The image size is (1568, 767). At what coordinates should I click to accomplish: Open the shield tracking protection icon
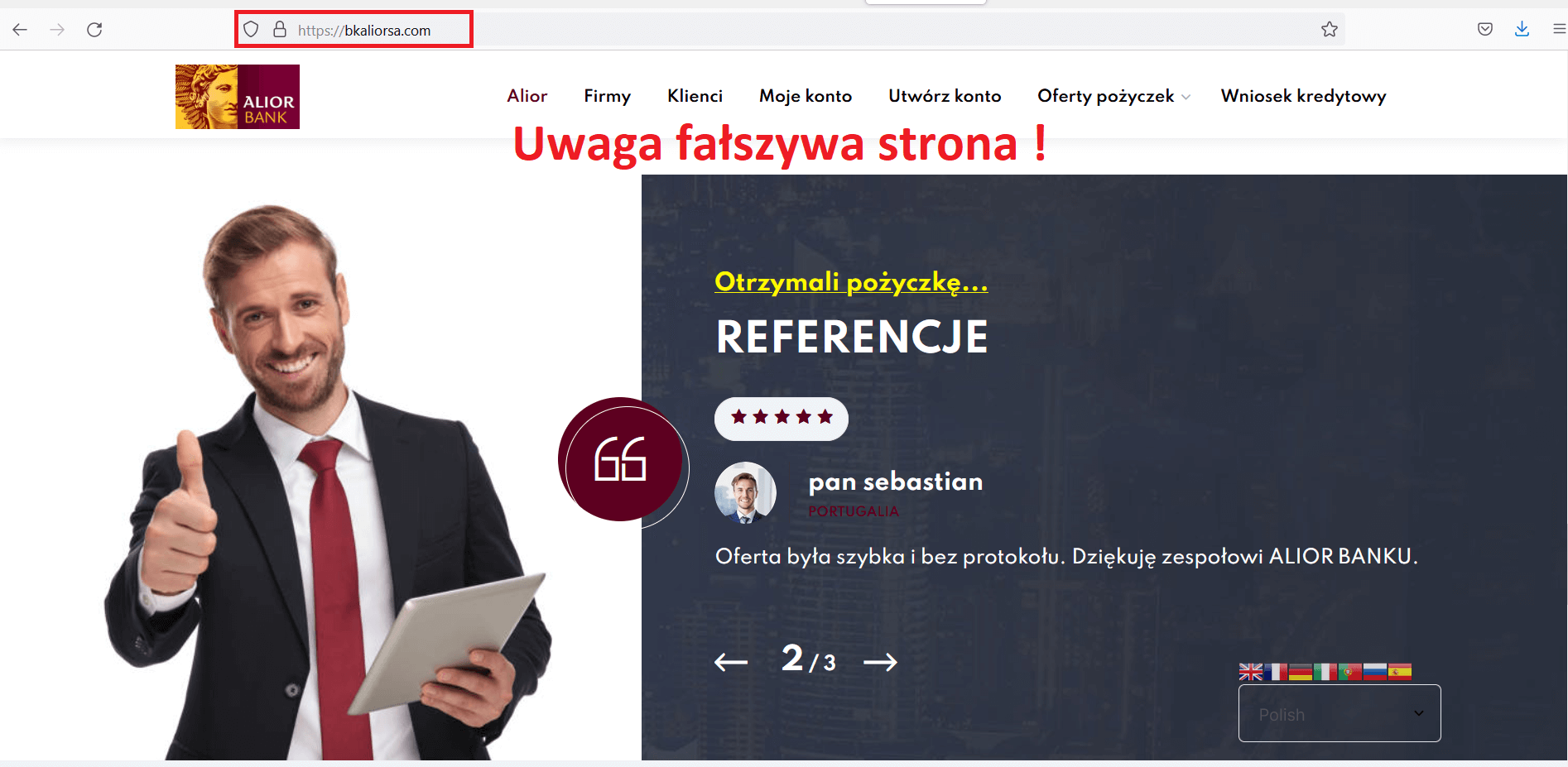click(251, 30)
